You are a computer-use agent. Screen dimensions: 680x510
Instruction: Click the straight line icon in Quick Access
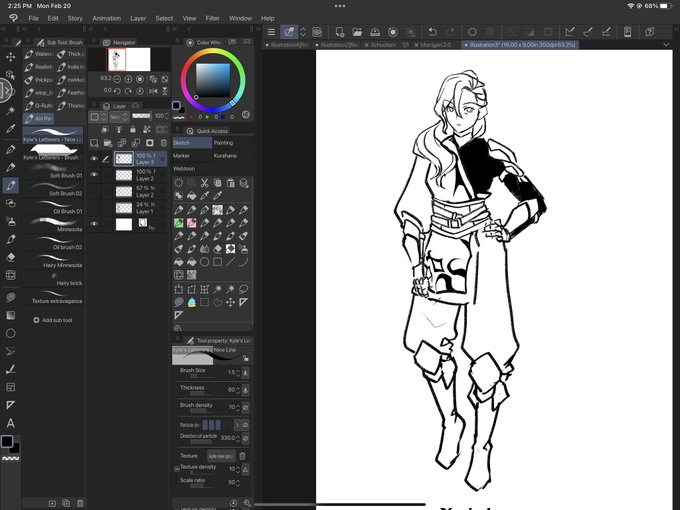[230, 262]
